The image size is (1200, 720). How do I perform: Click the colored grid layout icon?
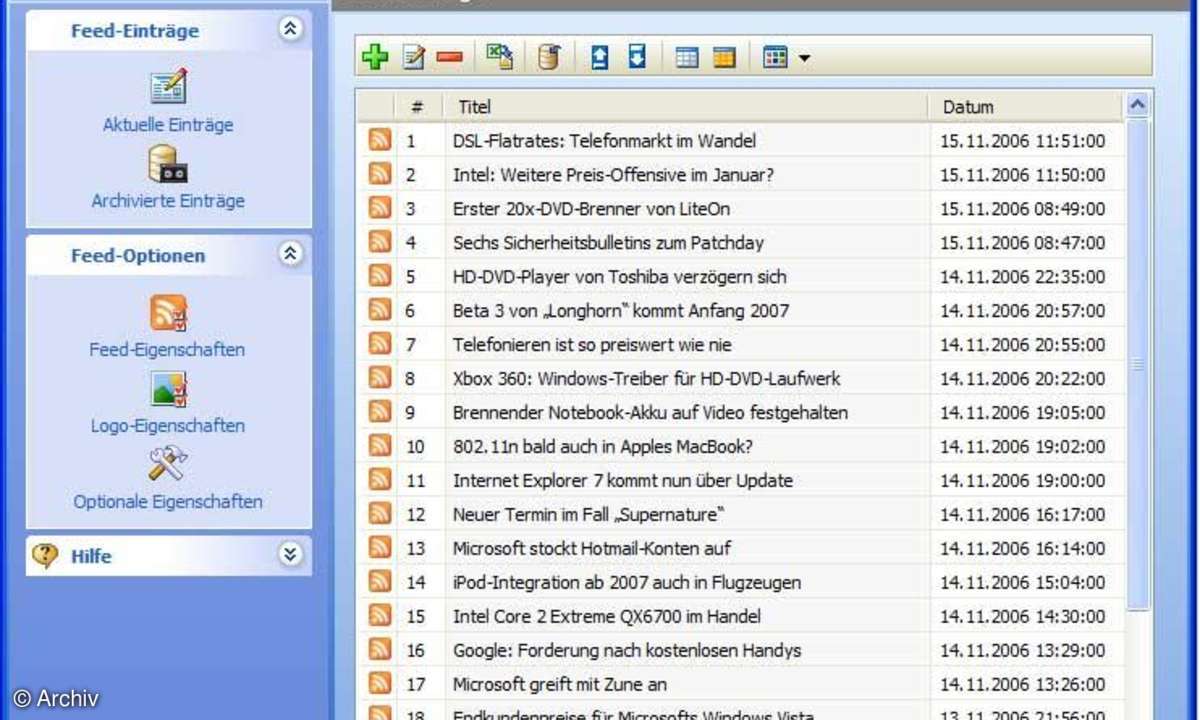[775, 58]
